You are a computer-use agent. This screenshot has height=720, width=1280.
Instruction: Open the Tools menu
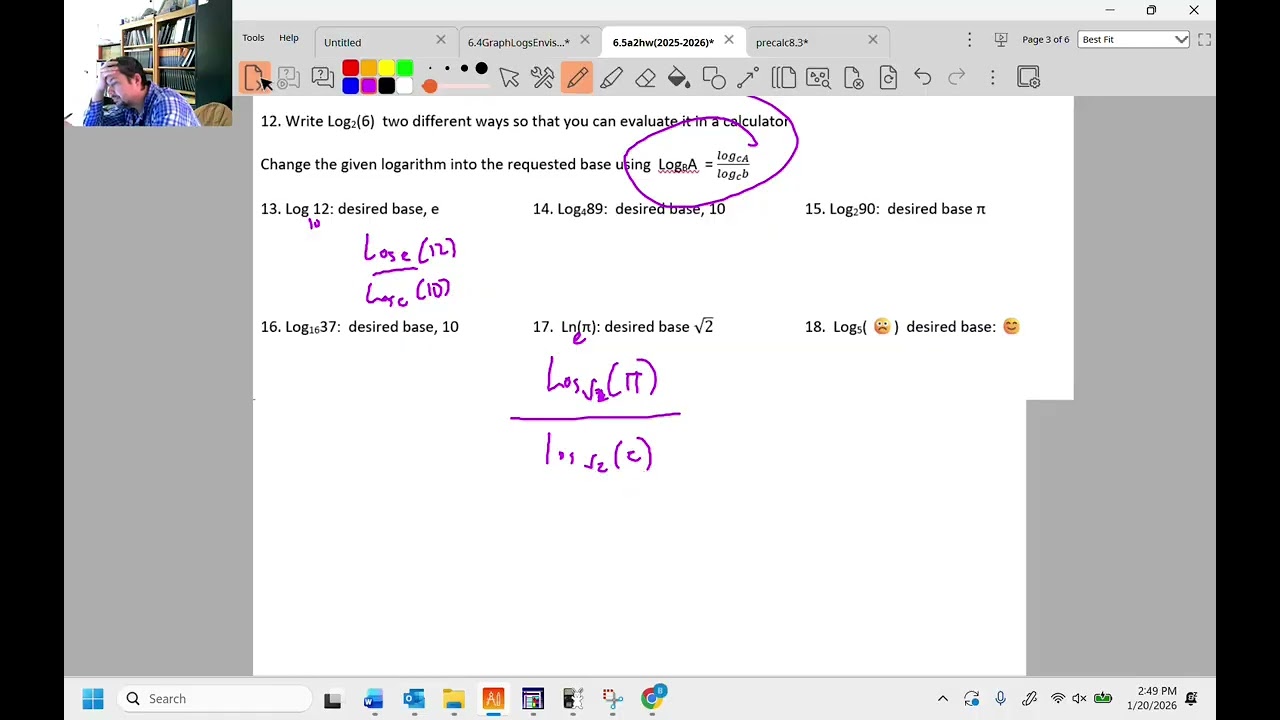(x=253, y=38)
